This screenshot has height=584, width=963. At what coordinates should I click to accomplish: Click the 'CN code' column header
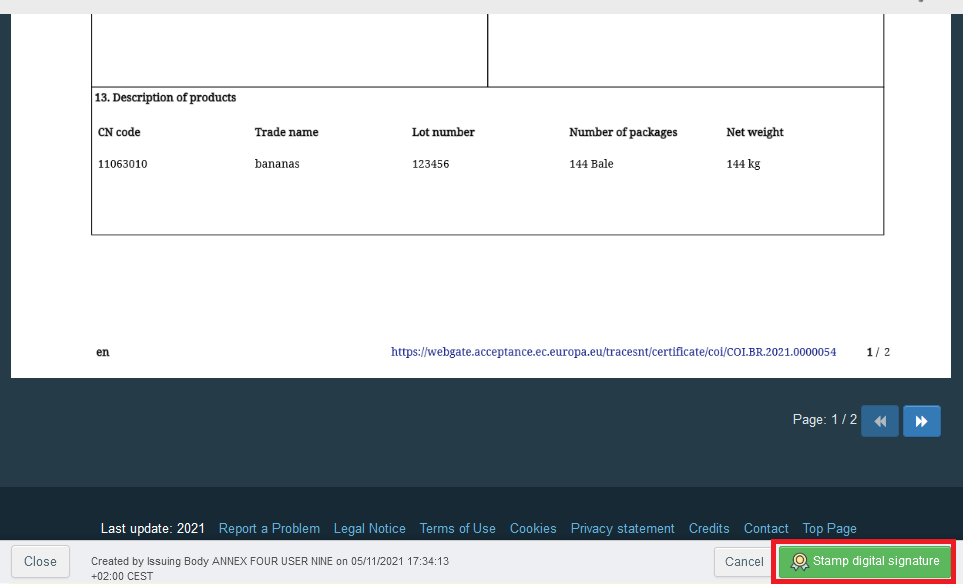[x=119, y=132]
